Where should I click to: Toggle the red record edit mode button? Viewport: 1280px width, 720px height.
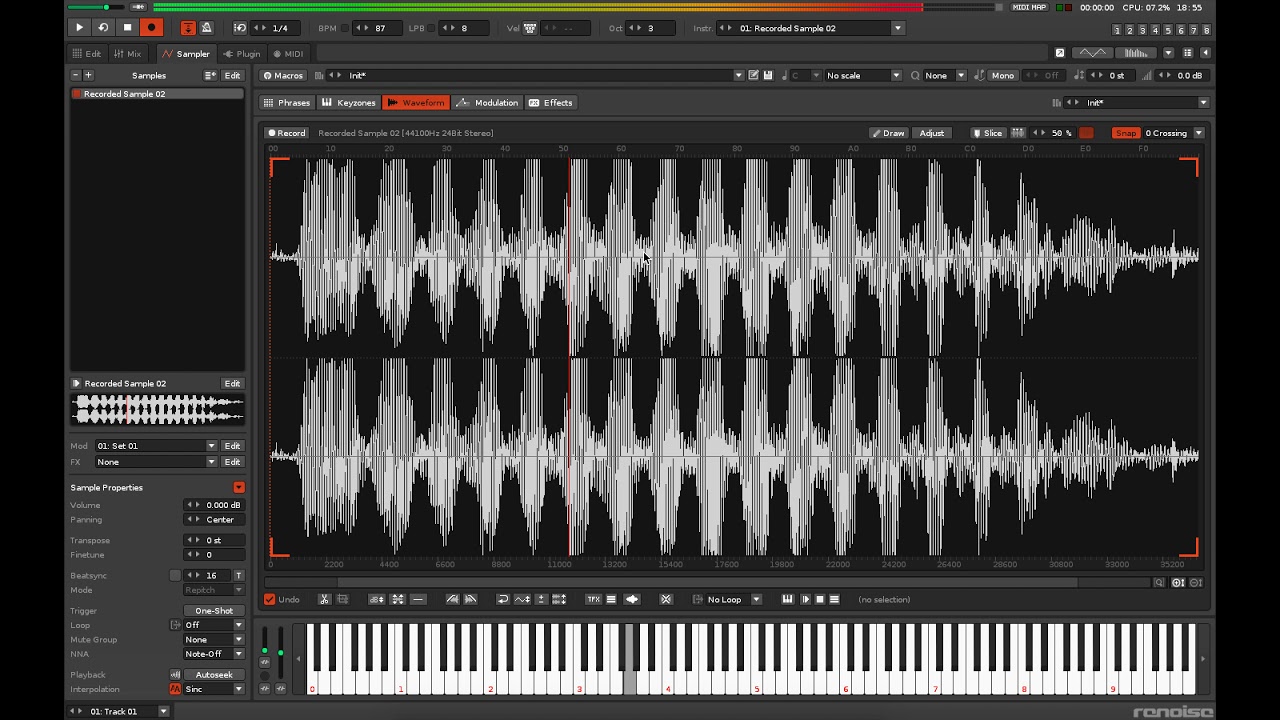pyautogui.click(x=151, y=28)
